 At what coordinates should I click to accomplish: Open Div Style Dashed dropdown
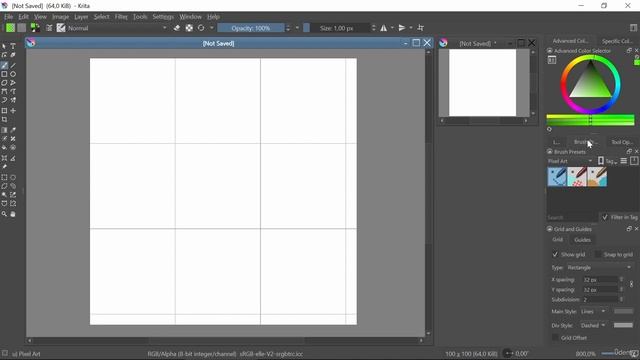pos(593,325)
